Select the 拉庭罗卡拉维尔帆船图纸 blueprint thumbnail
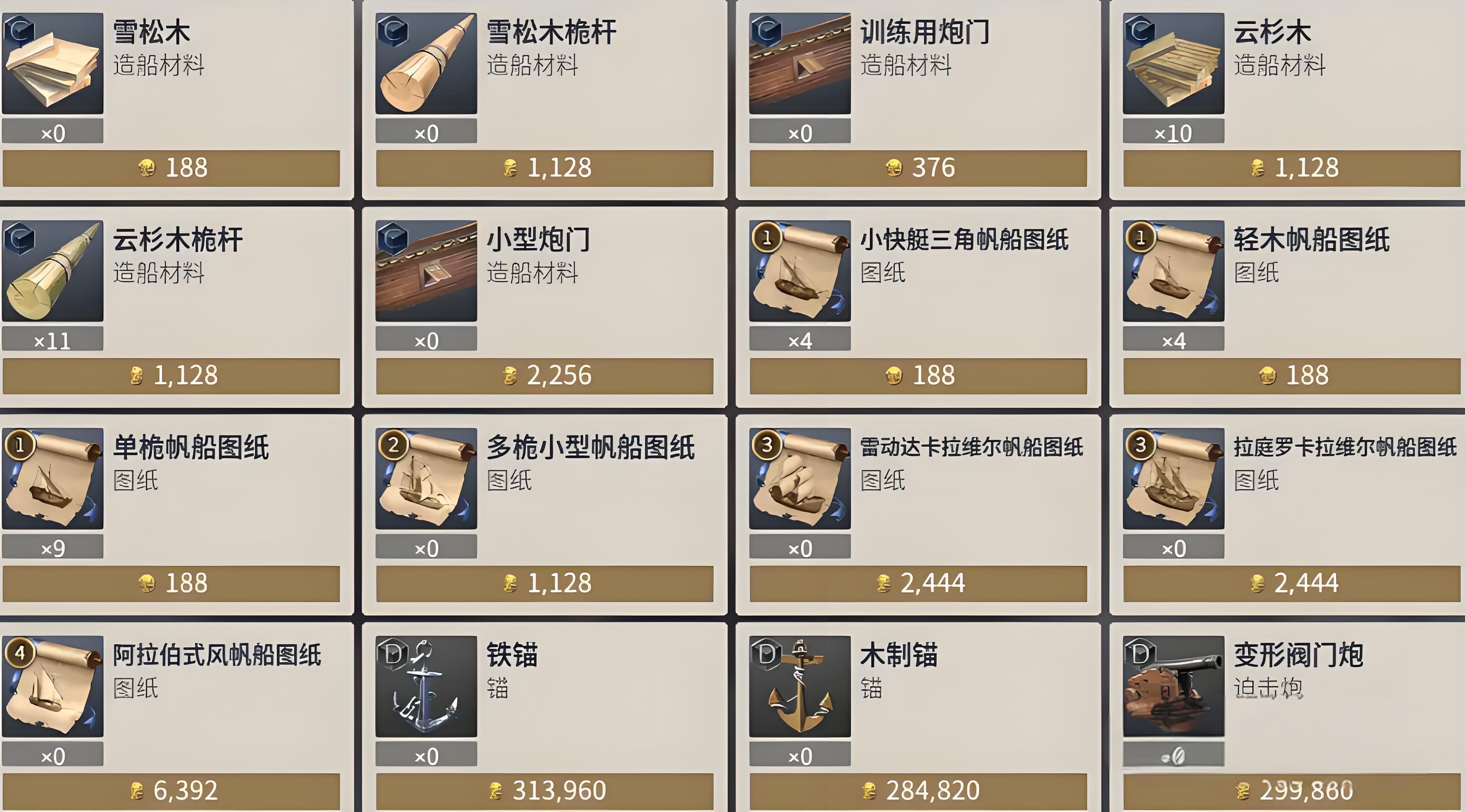The width and height of the screenshot is (1465, 812). coord(1173,479)
